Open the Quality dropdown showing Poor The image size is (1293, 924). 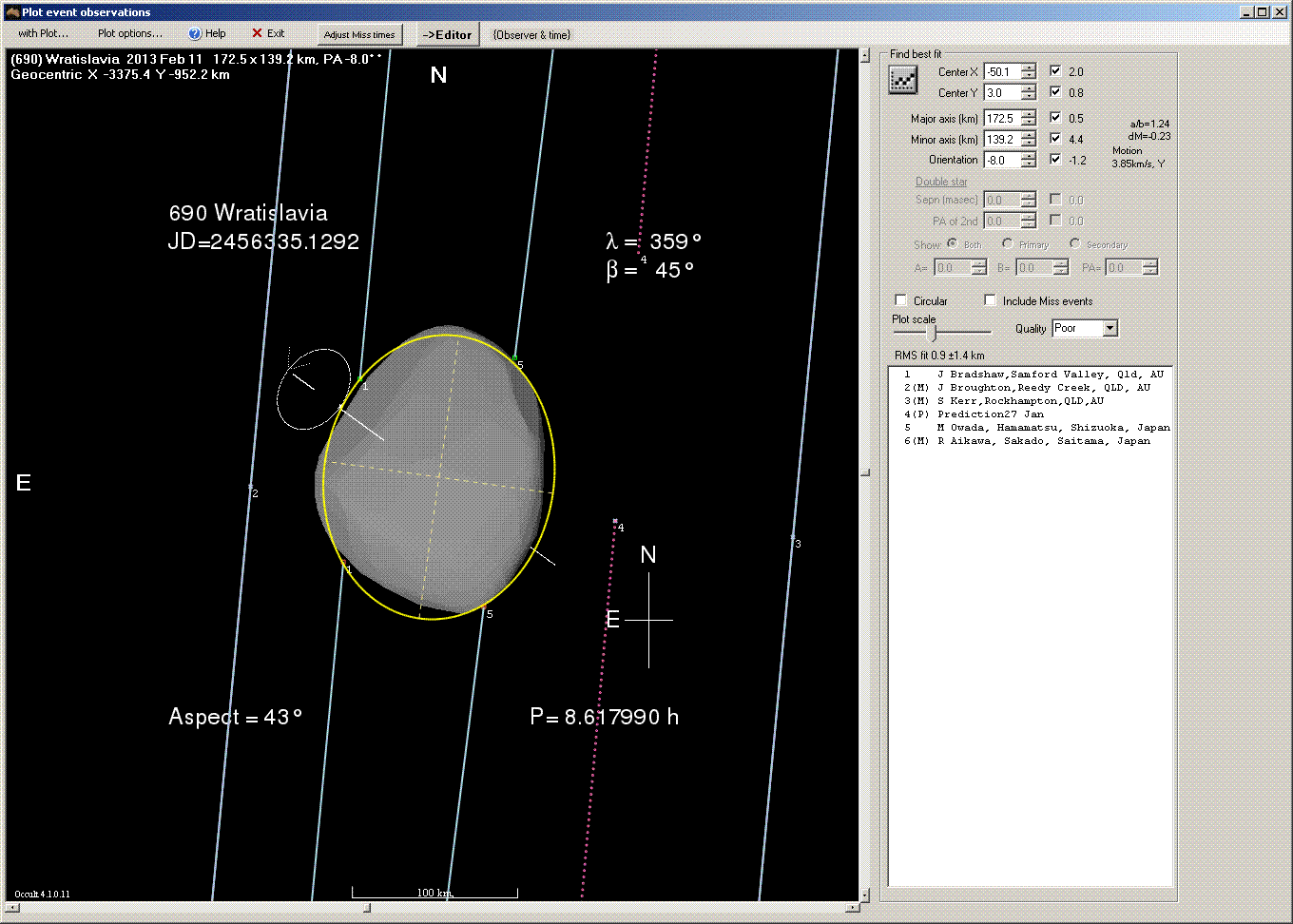coord(1110,328)
